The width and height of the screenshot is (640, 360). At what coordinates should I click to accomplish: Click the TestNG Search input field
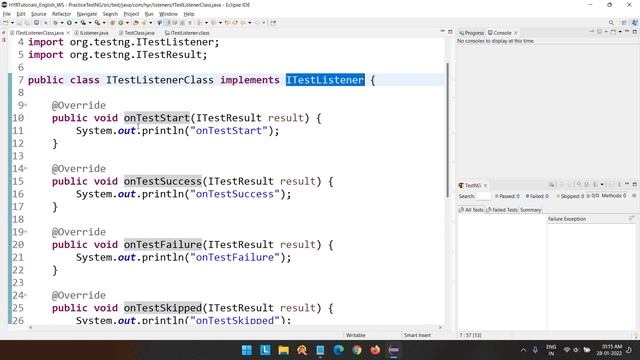point(484,196)
